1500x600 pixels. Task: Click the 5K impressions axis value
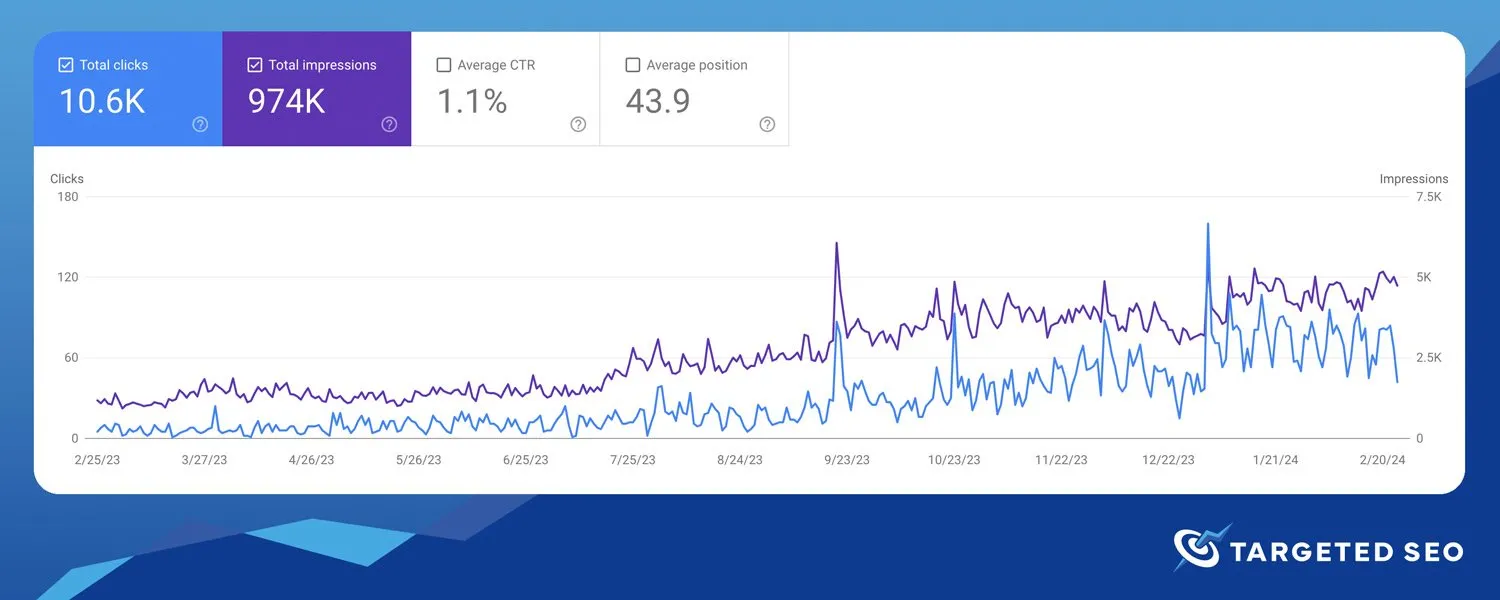[x=1424, y=277]
